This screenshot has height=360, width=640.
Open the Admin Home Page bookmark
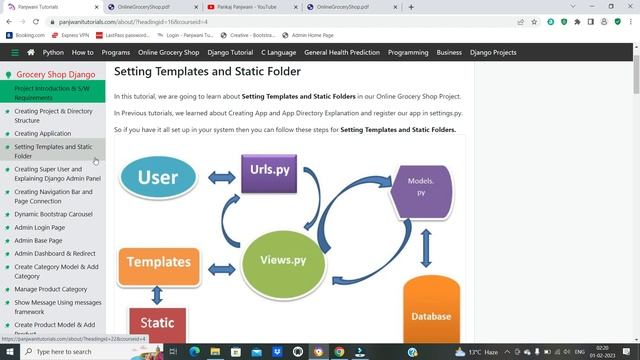click(x=308, y=36)
